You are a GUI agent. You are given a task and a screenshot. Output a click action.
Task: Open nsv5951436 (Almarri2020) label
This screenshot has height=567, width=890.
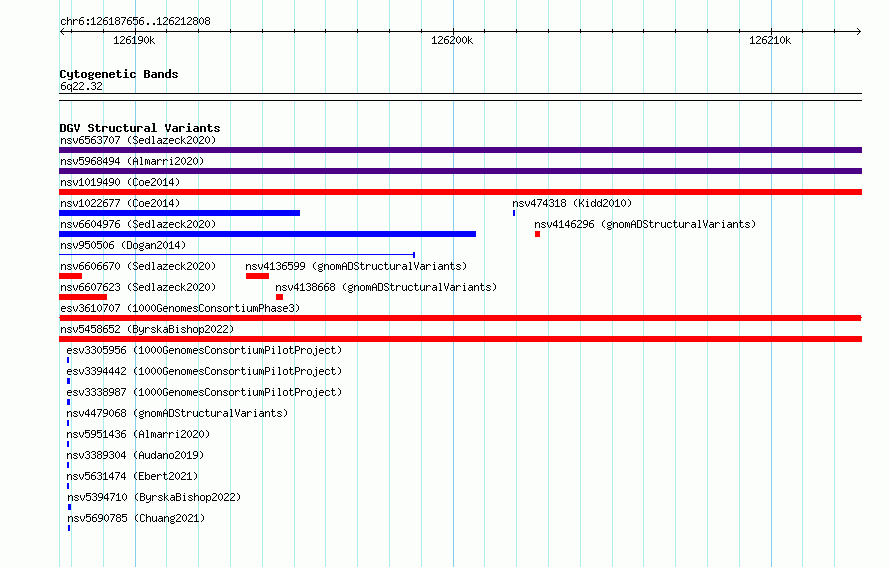click(138, 434)
